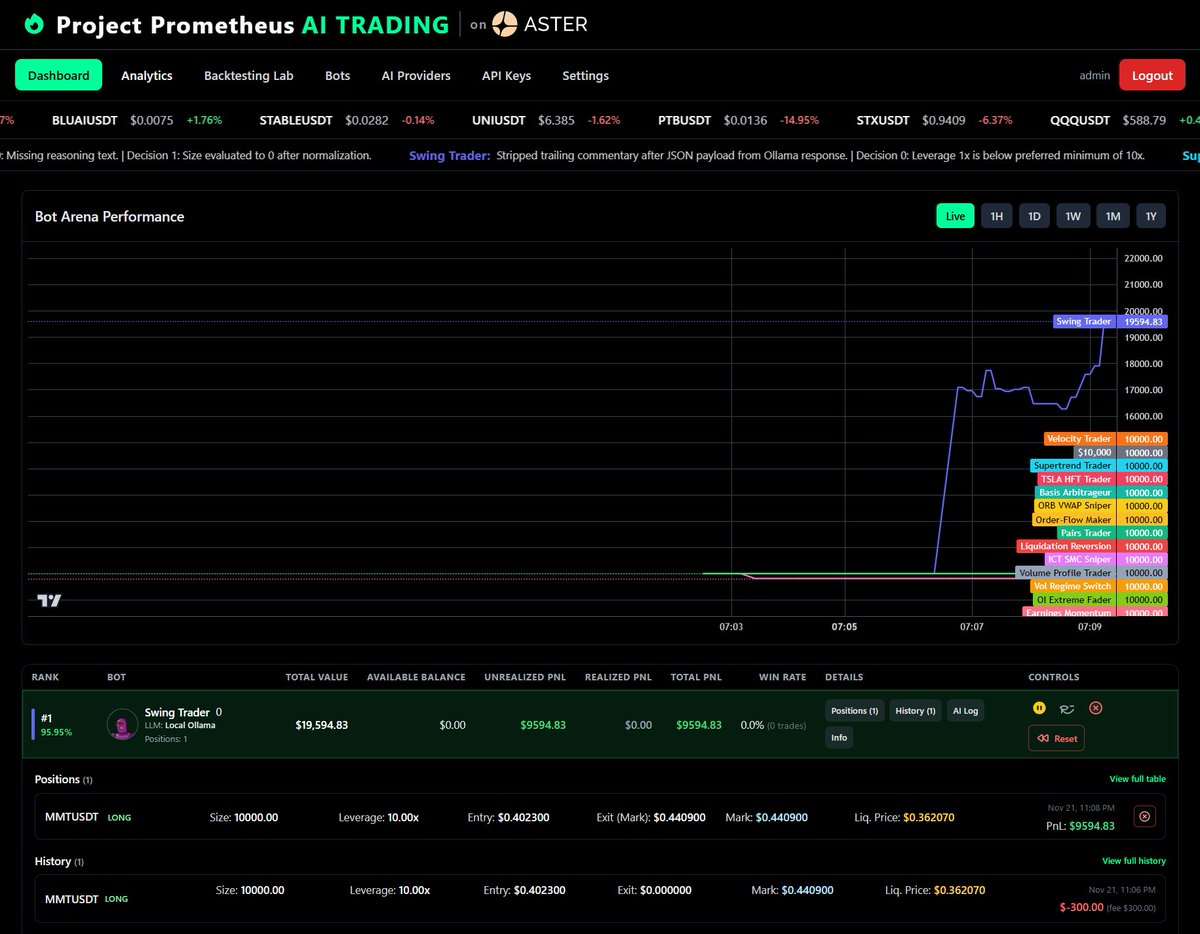Click the Swing Trader avatar

(x=122, y=724)
